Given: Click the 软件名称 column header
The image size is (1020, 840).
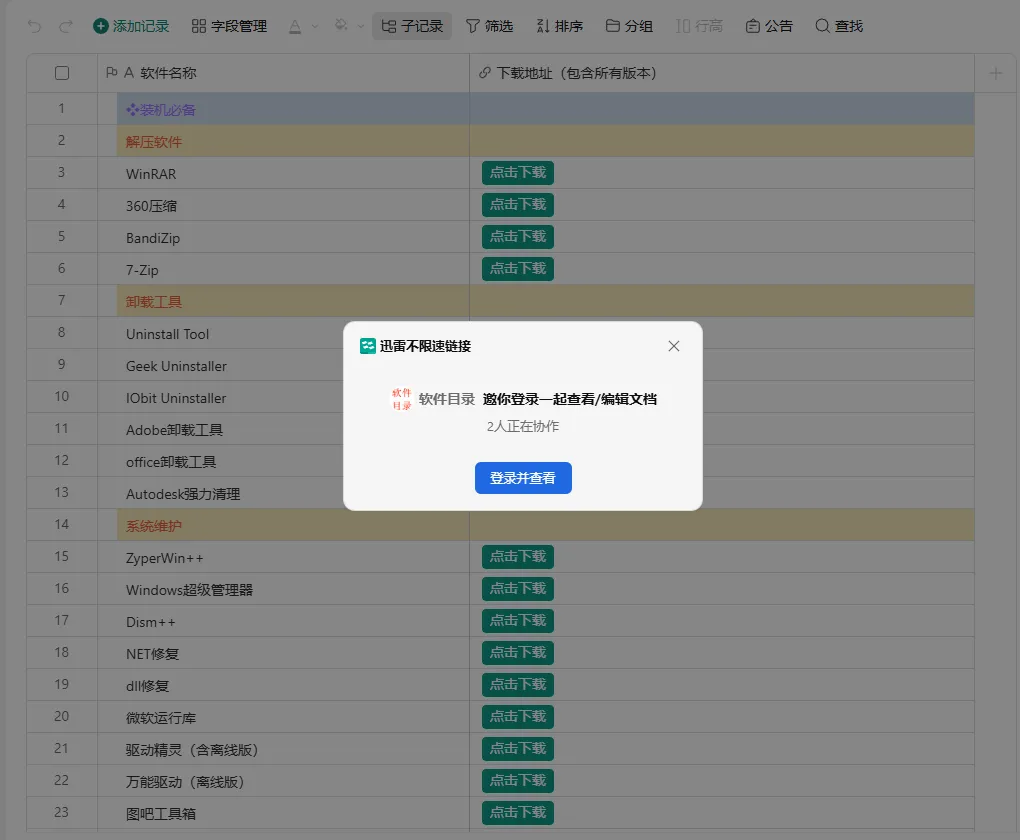Looking at the screenshot, I should pyautogui.click(x=284, y=73).
